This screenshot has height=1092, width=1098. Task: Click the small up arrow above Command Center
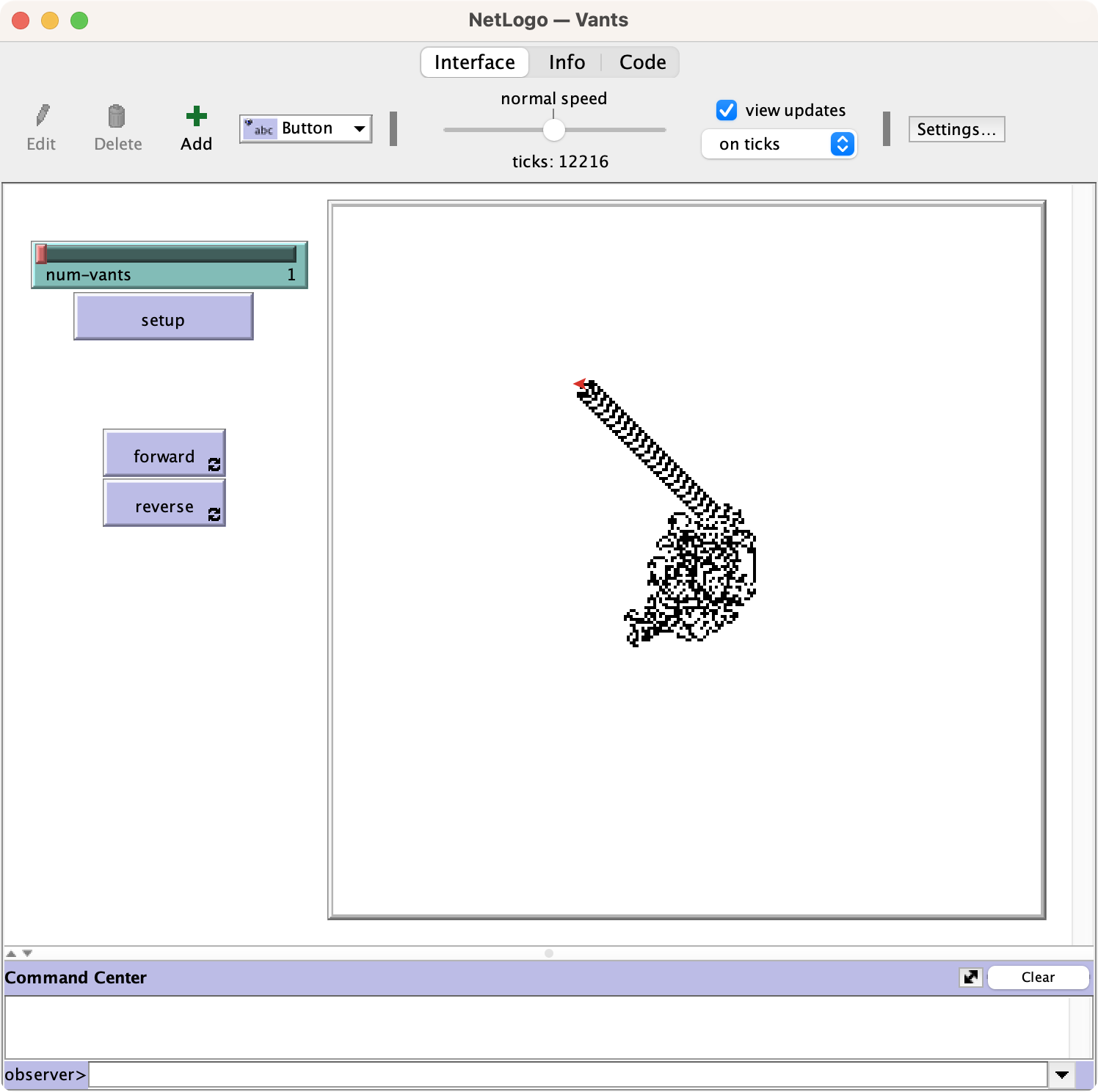(11, 953)
